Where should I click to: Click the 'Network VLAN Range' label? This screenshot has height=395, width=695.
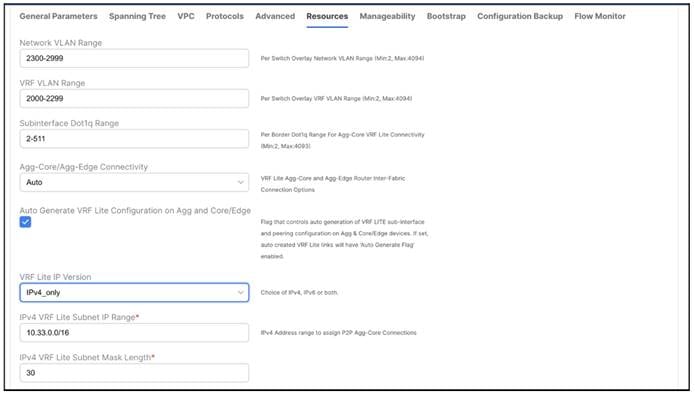[61, 43]
